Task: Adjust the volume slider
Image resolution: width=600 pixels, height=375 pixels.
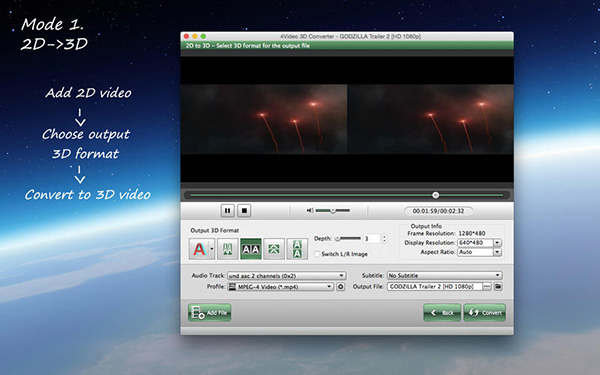Action: (x=333, y=210)
